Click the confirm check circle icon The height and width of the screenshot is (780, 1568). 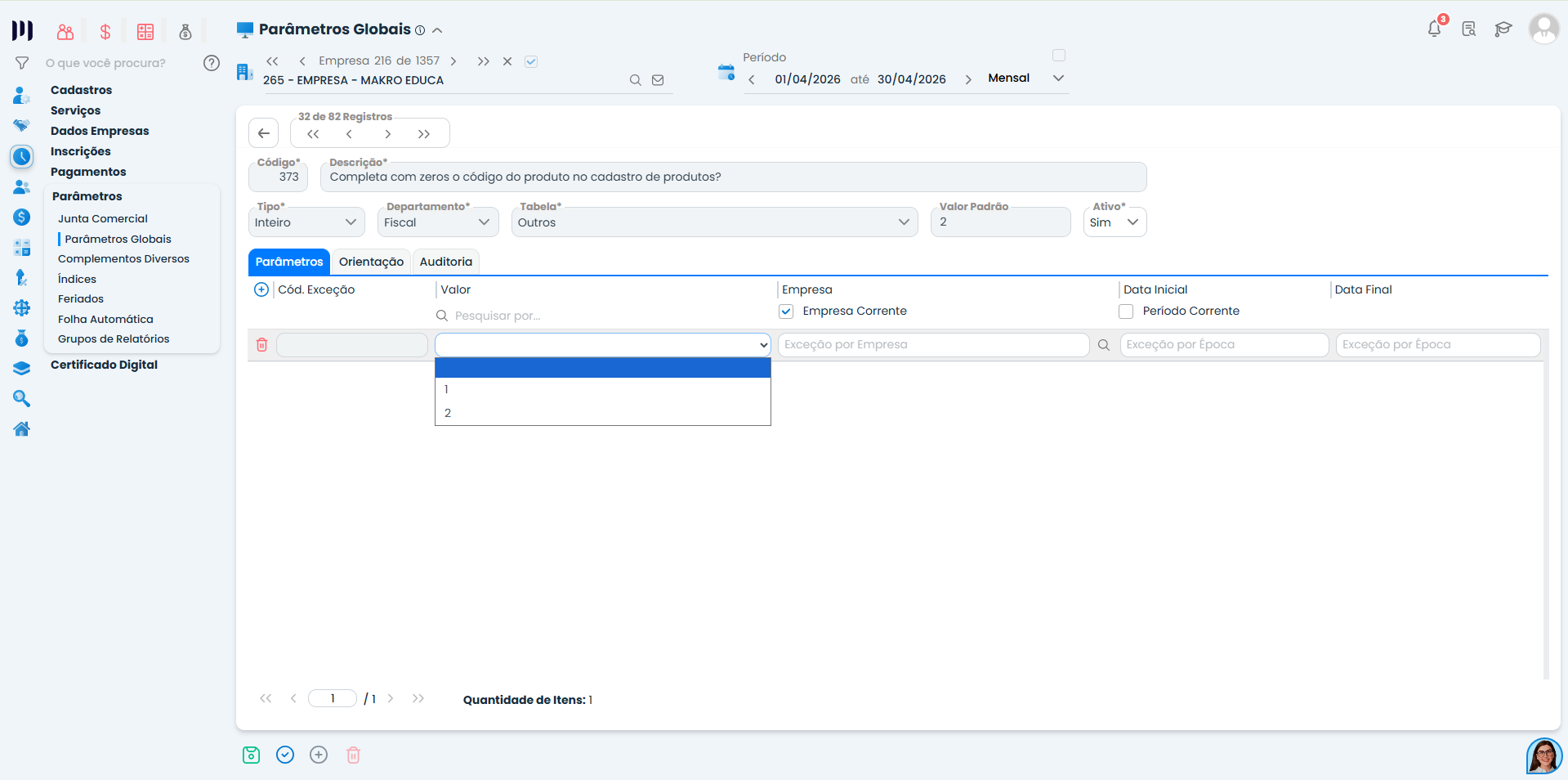pos(285,755)
